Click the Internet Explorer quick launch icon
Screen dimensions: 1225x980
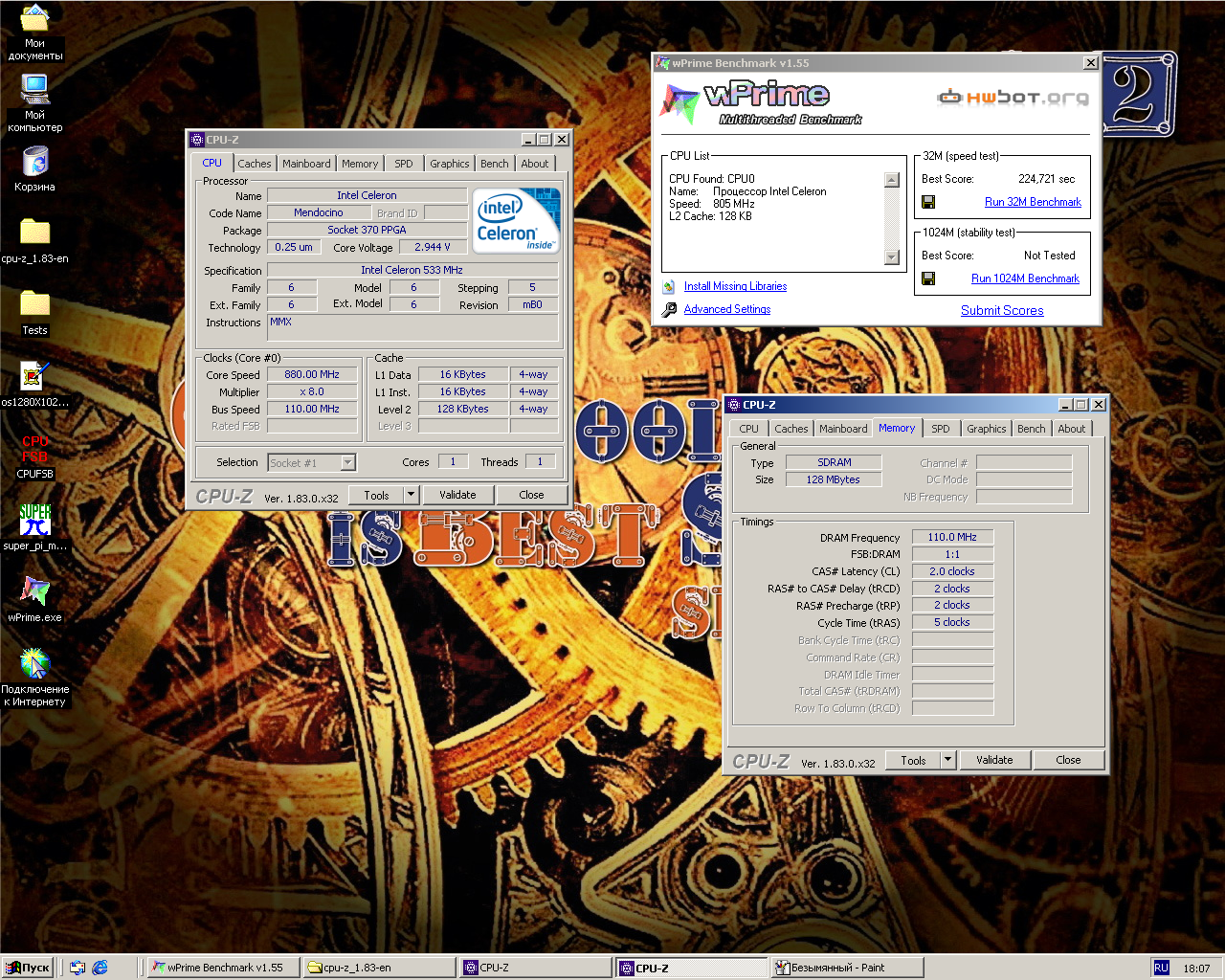(100, 968)
